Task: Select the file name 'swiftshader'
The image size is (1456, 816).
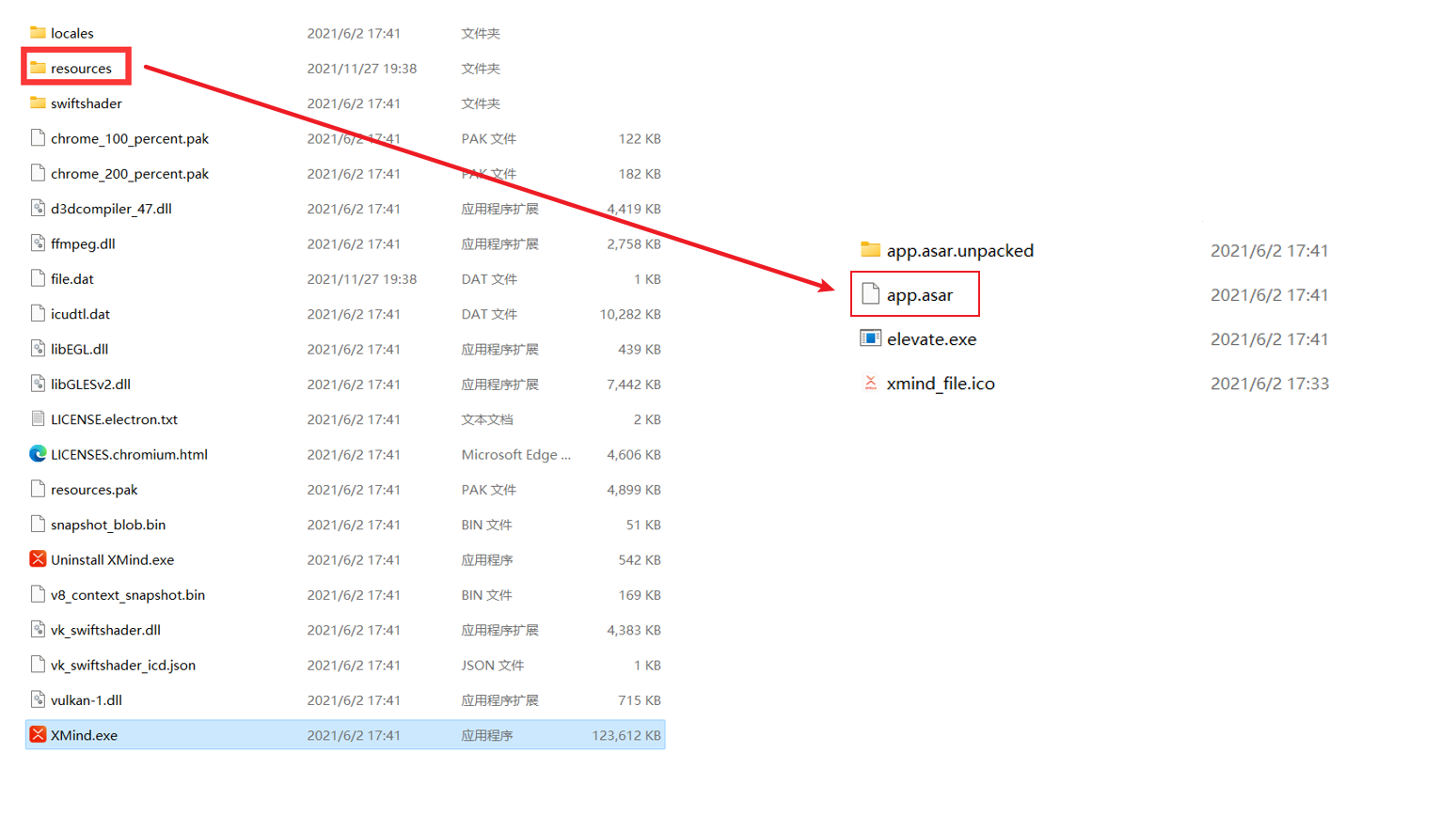Action: tap(87, 103)
